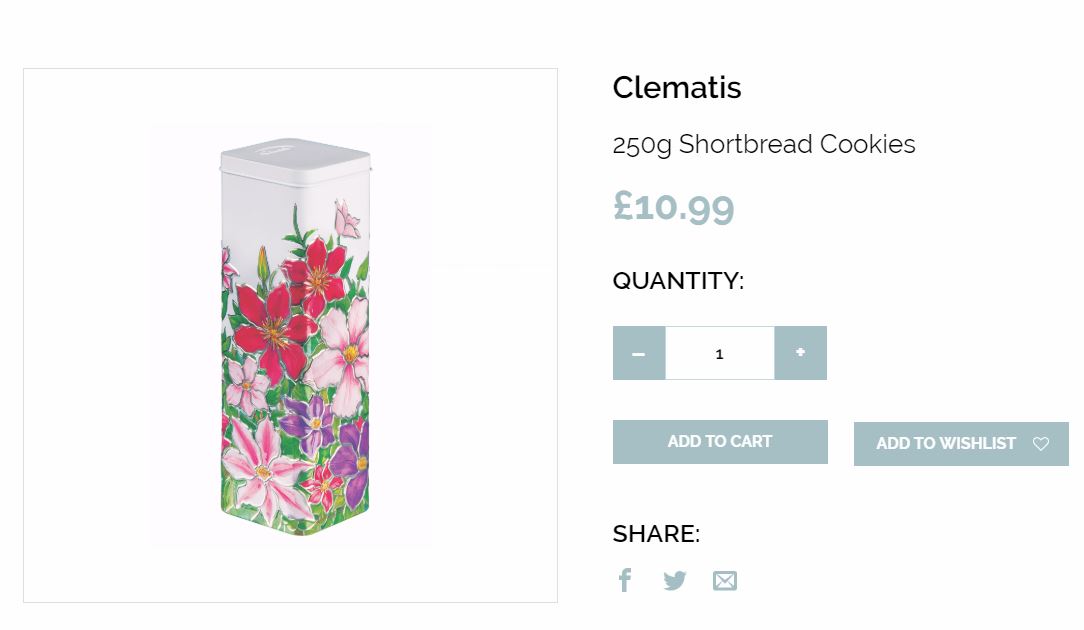Click the QUANTITY label
Image resolution: width=1084 pixels, height=630 pixels.
[x=678, y=281]
